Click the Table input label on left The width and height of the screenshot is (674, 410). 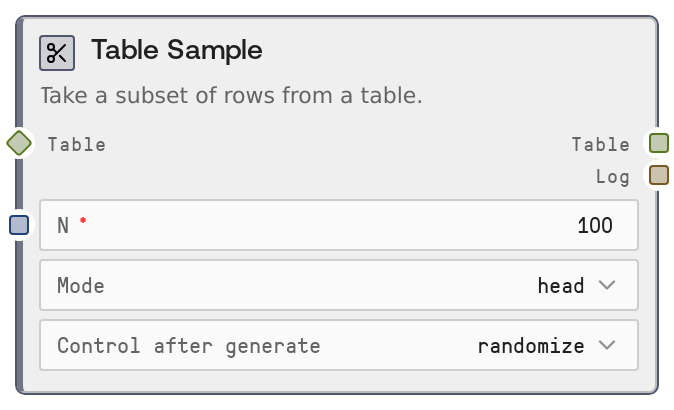[x=77, y=144]
